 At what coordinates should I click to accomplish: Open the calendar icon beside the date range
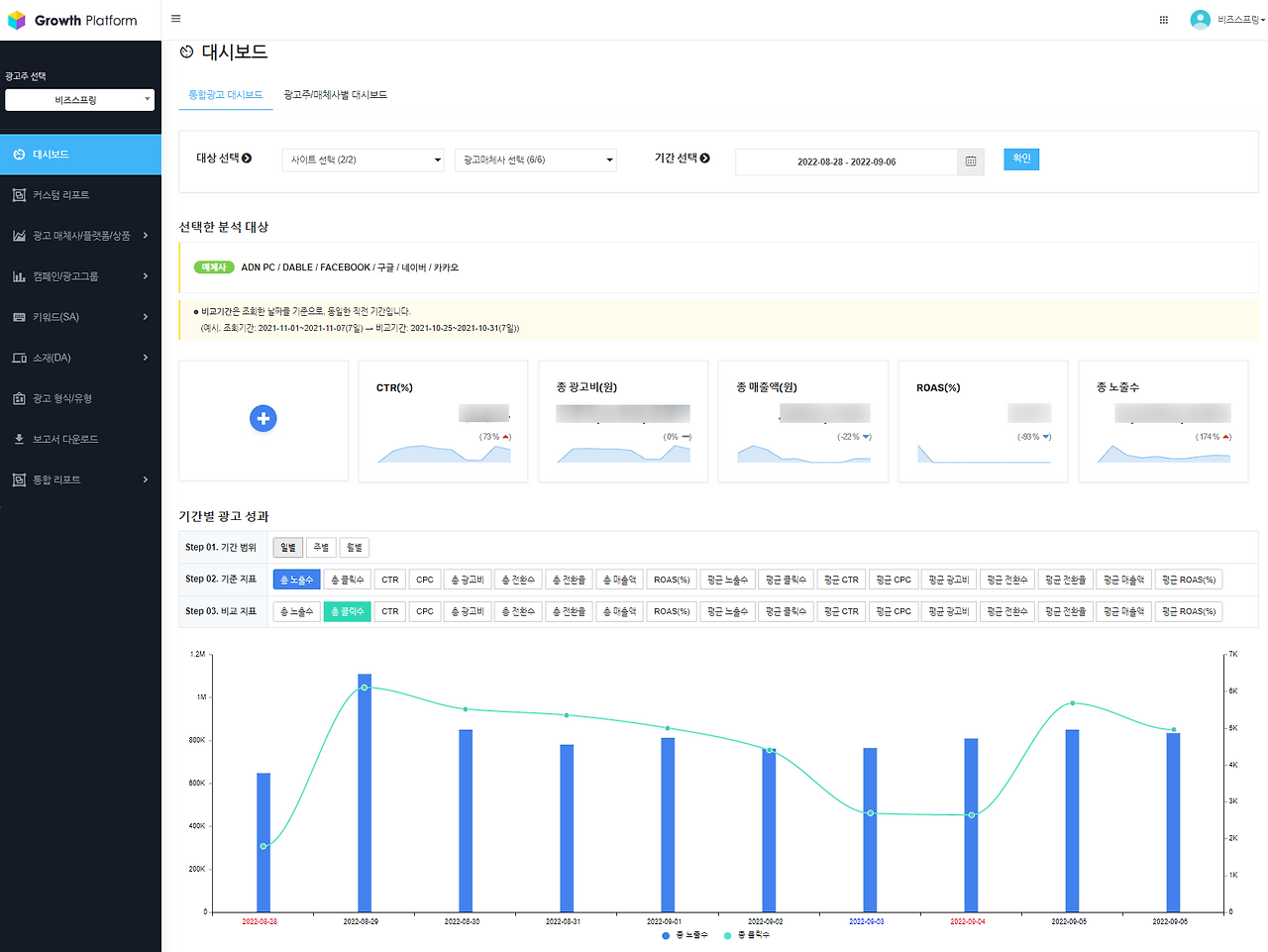click(971, 160)
